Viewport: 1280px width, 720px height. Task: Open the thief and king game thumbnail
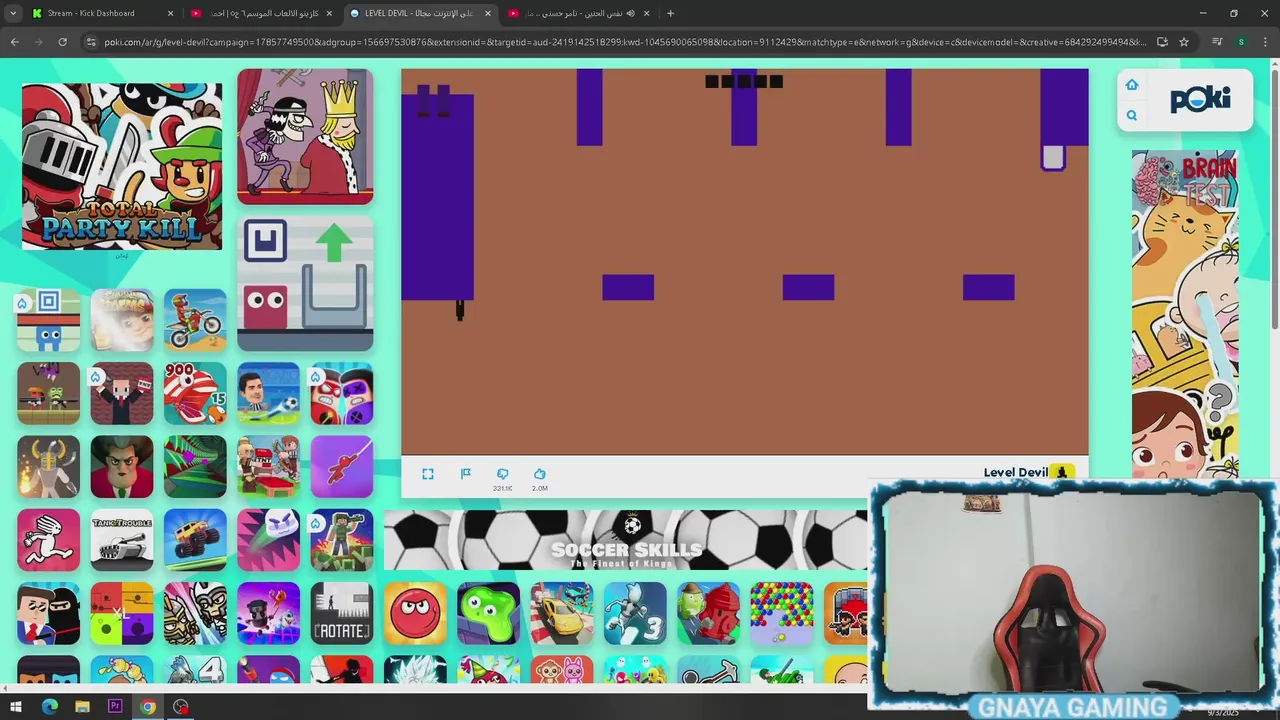305,137
